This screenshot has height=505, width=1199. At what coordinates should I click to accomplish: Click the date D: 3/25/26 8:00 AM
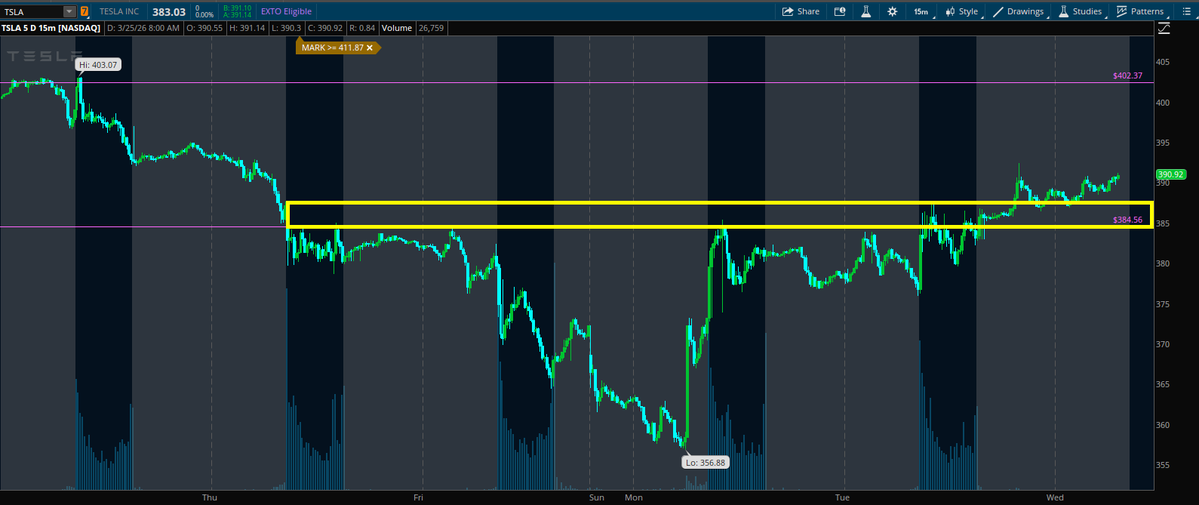coord(143,28)
